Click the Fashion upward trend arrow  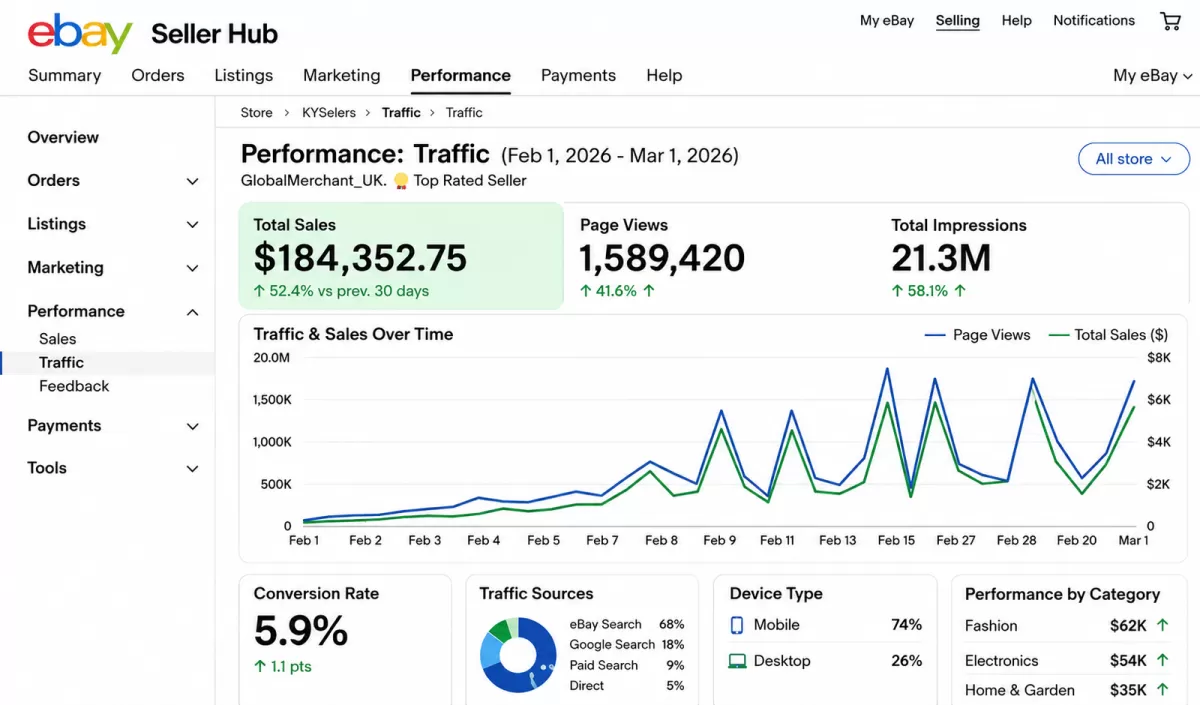[x=1162, y=625]
